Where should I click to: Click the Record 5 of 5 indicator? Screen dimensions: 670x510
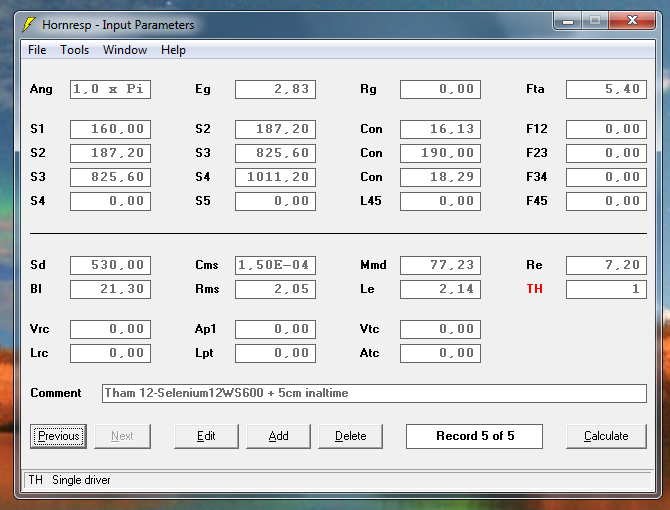[474, 436]
